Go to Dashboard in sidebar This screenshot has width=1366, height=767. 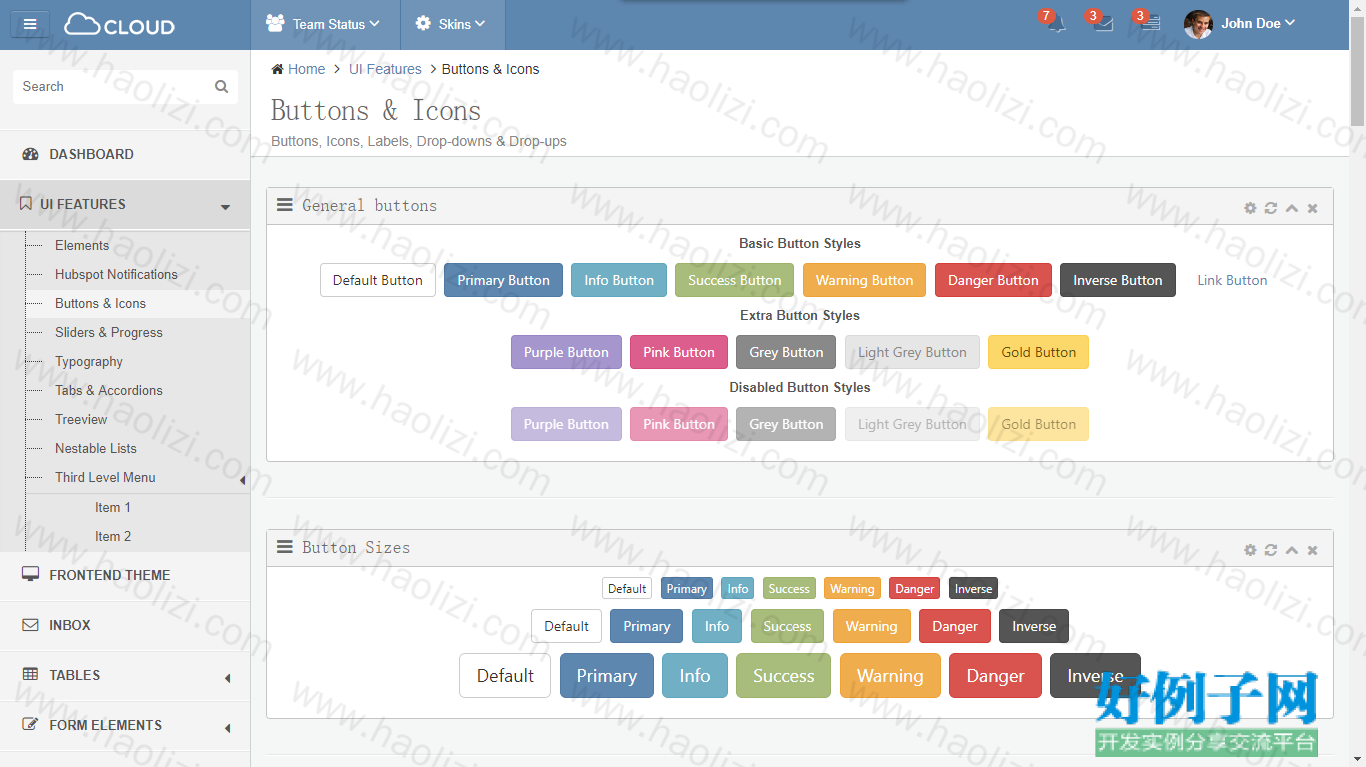coord(125,155)
